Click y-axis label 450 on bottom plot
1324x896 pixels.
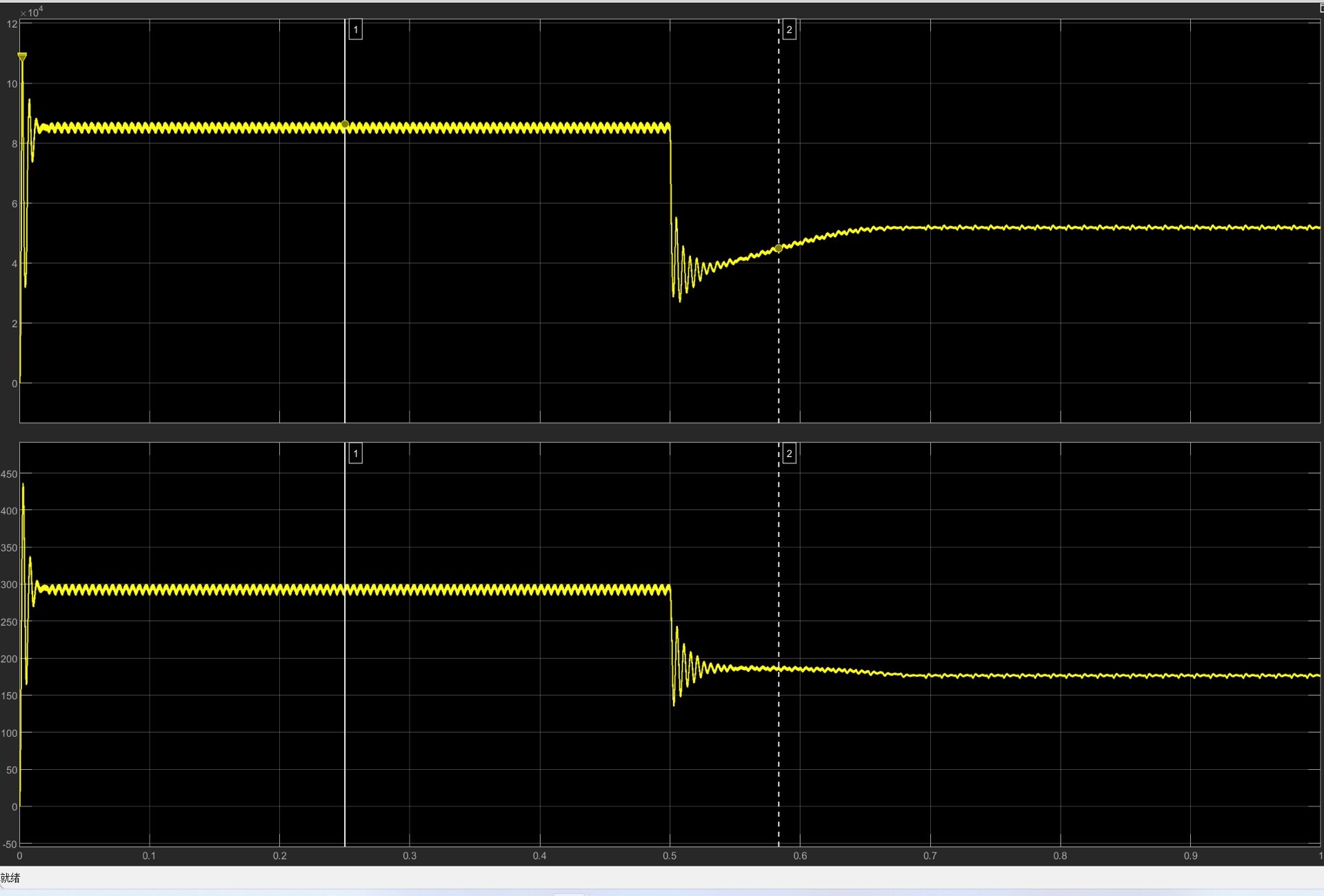click(9, 474)
